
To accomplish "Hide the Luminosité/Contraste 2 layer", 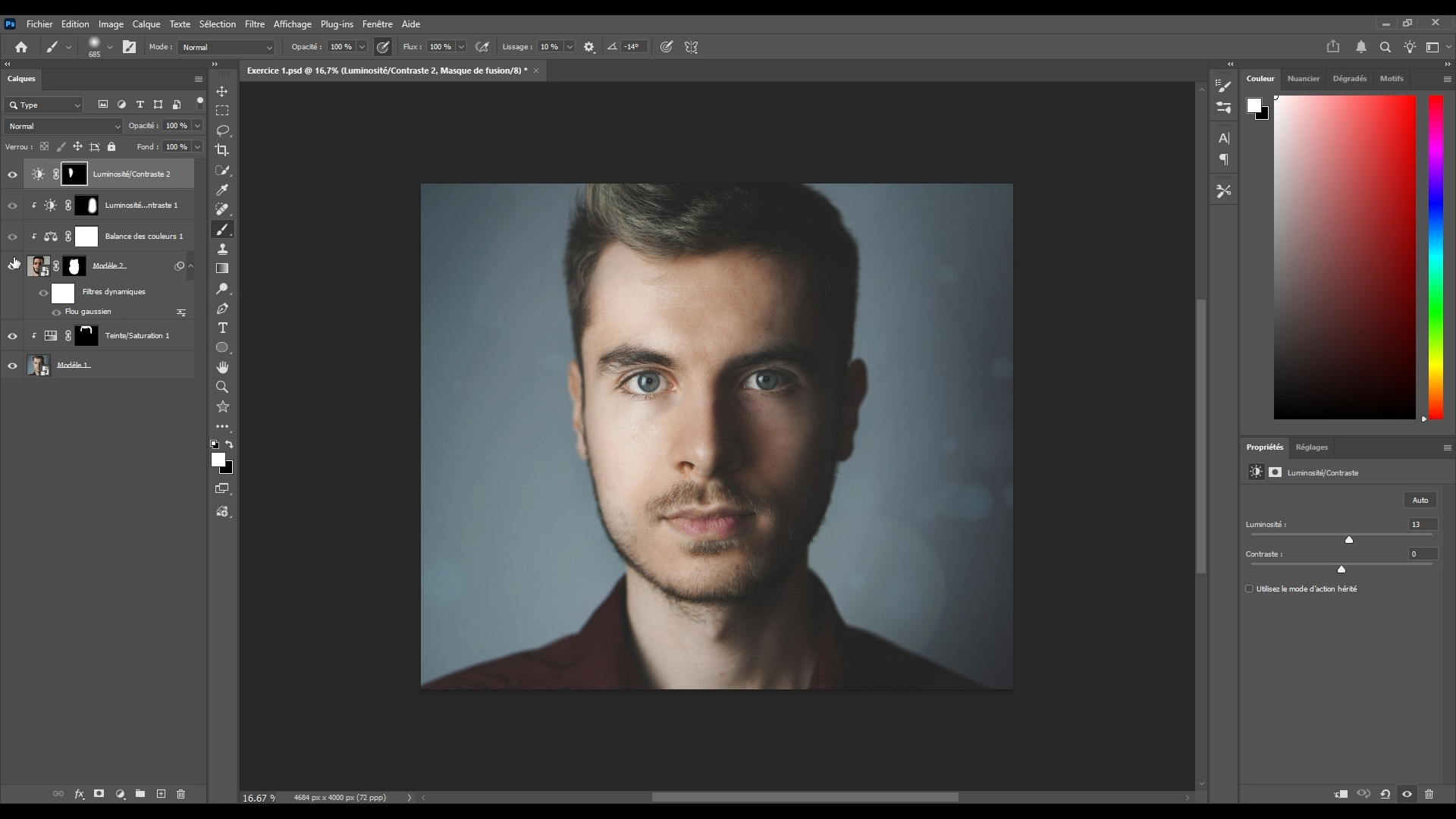I will 12,174.
